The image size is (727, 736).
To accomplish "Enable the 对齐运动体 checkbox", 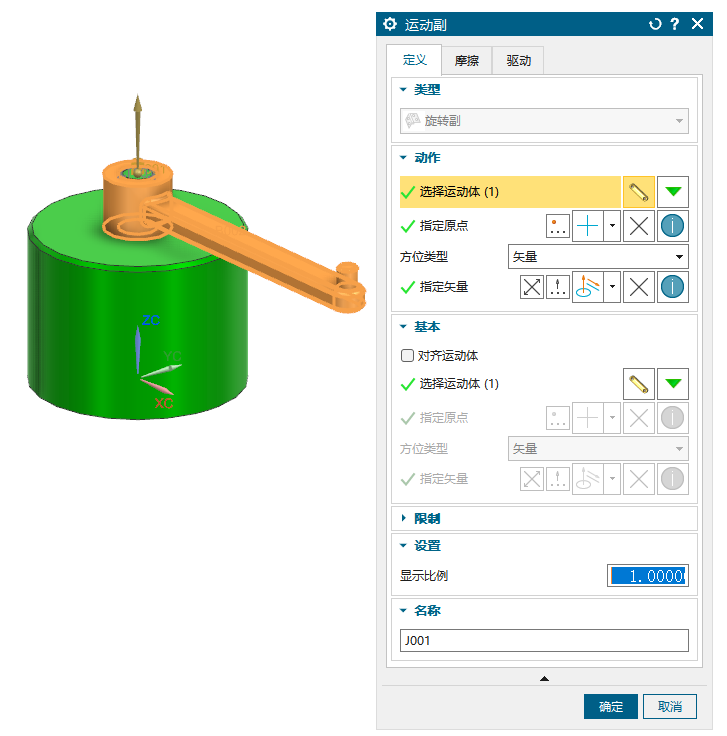I will [407, 355].
